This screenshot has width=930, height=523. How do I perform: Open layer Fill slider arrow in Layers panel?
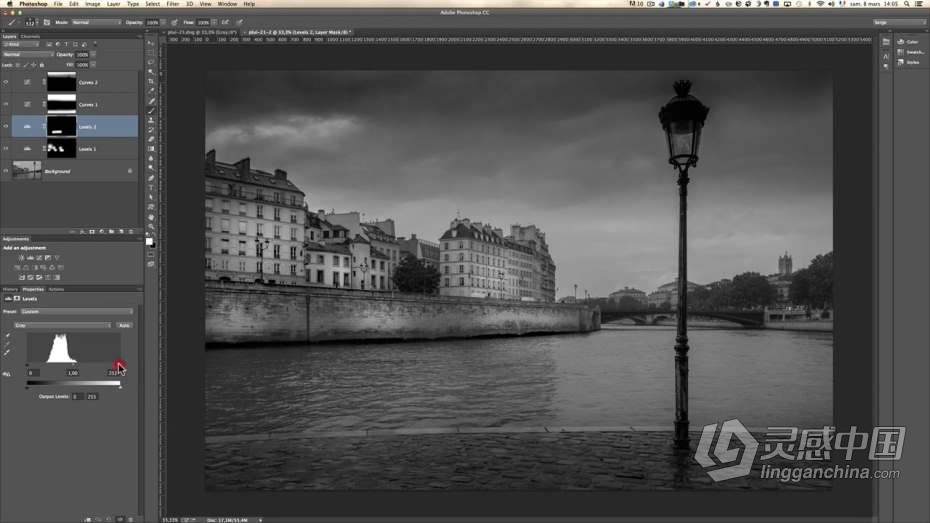tap(93, 65)
